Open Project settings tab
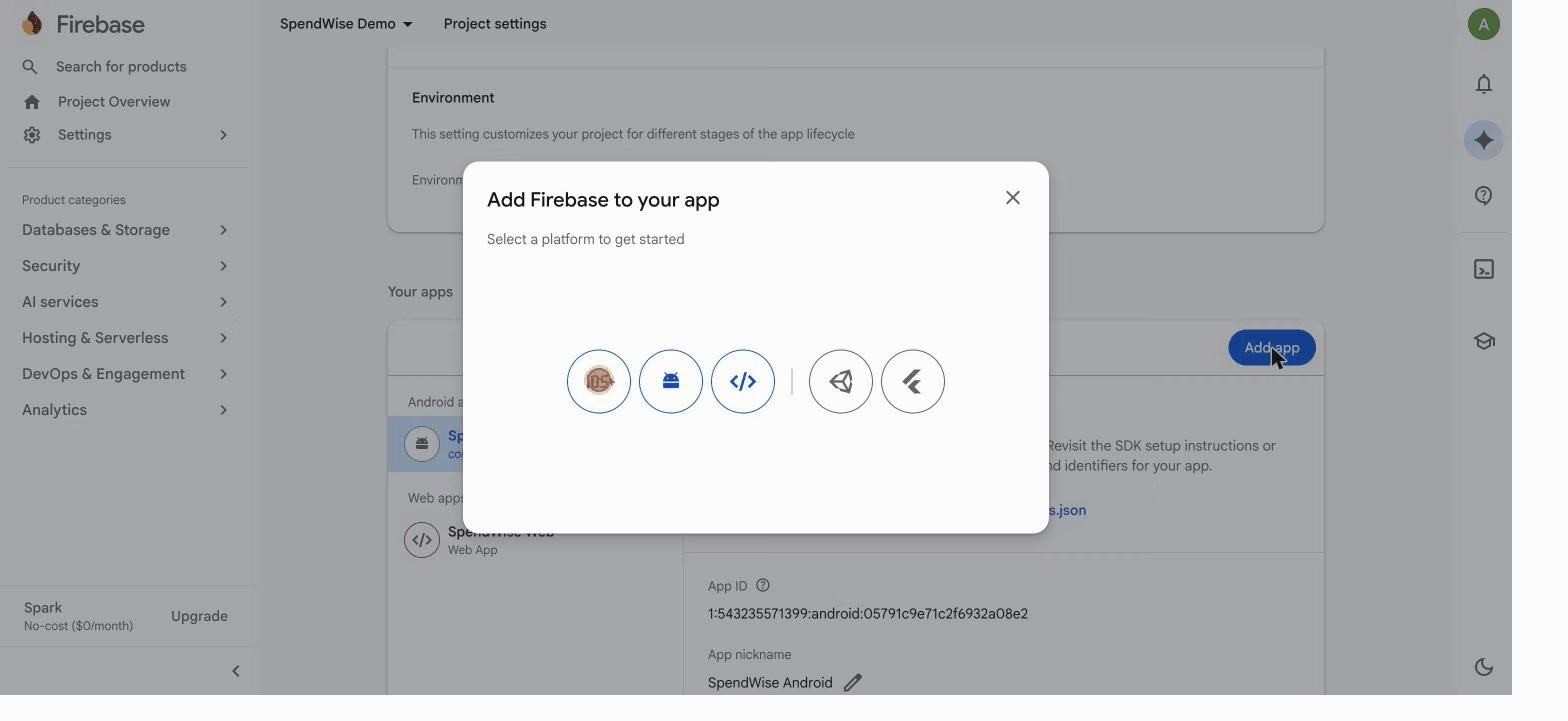Screen dimensions: 1568x721 click(x=495, y=24)
